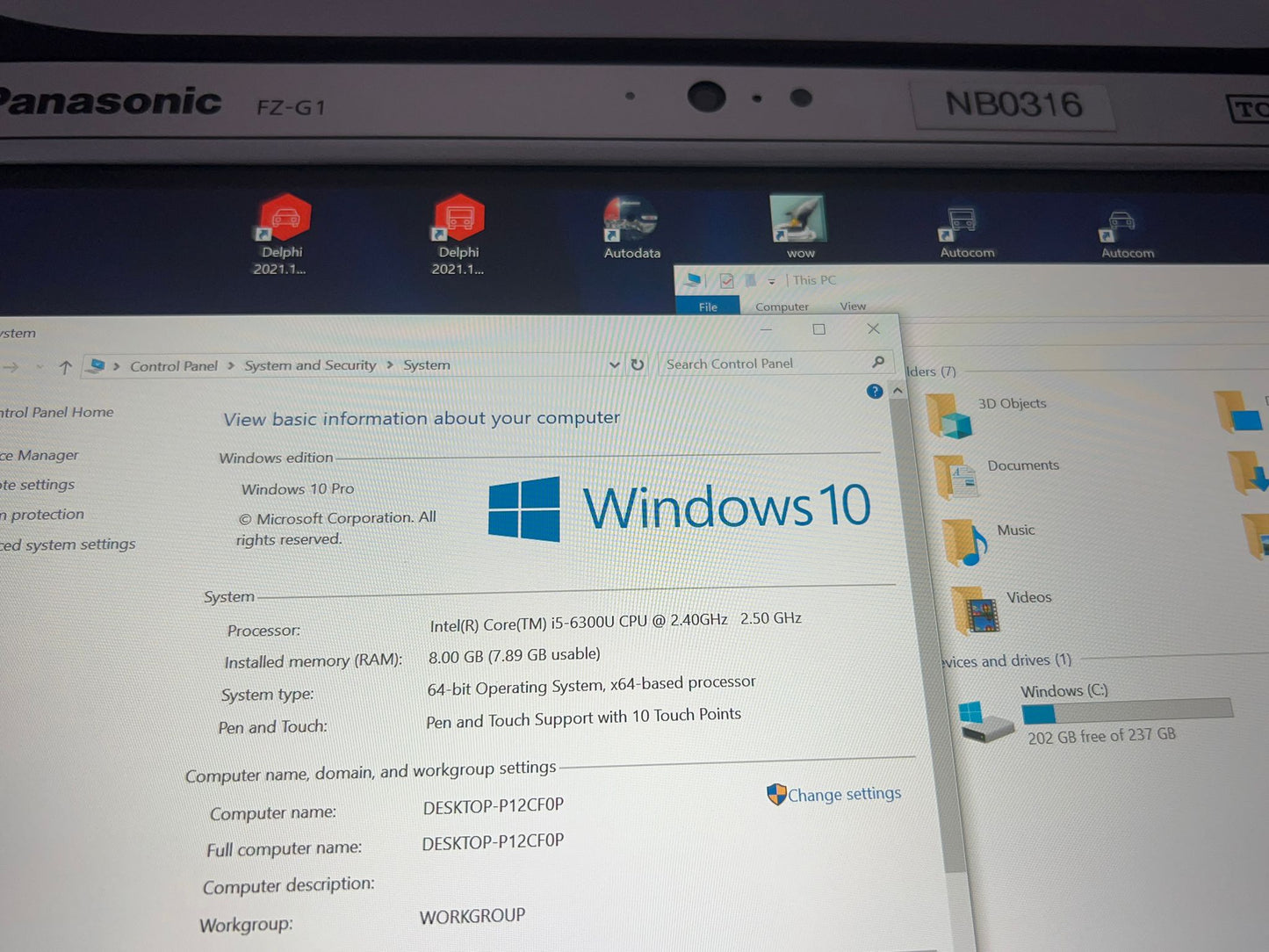
Task: Click the refresh icon in address bar
Action: pos(638,364)
